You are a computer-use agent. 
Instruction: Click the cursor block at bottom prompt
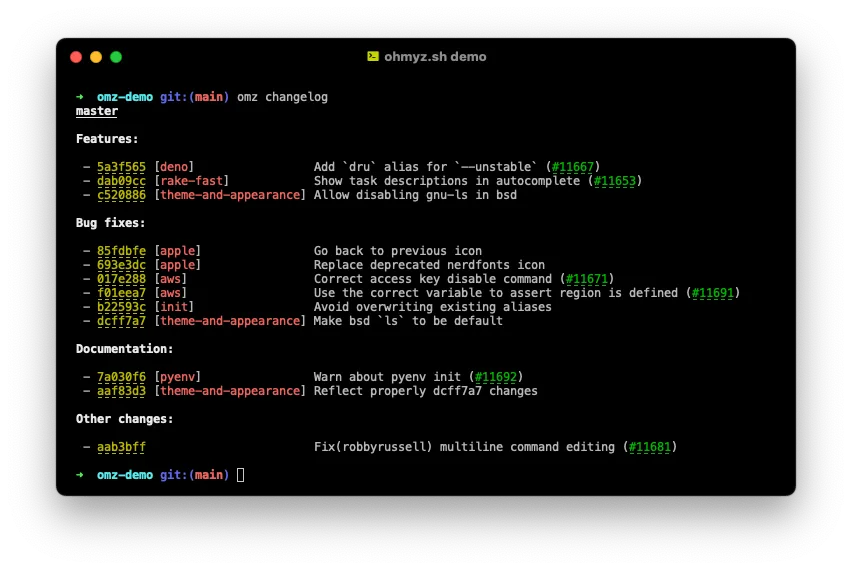(x=240, y=475)
